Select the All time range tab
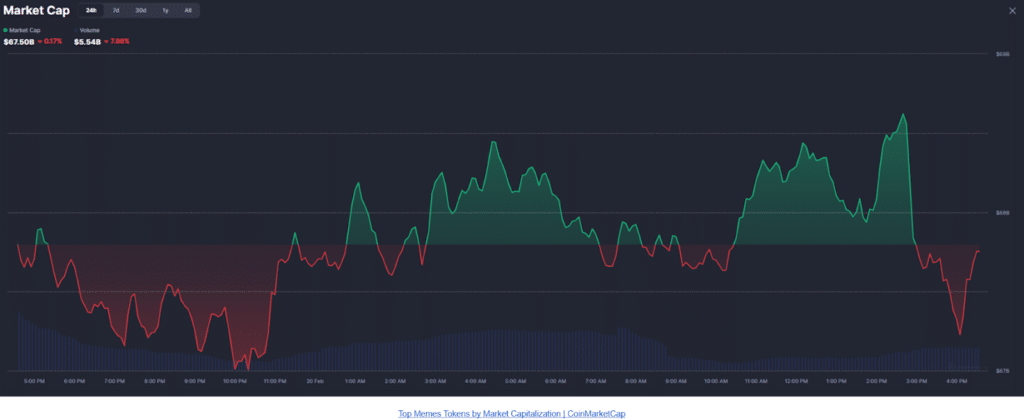 coord(187,10)
